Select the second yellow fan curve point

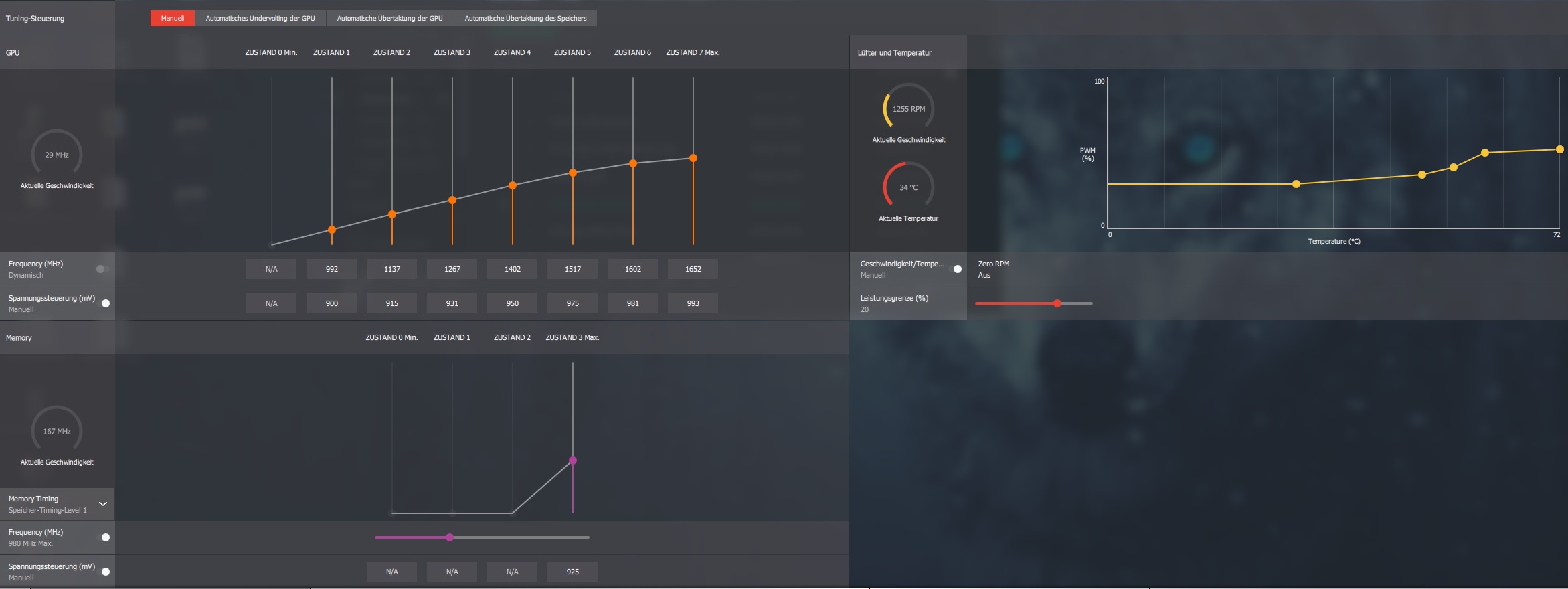(x=1422, y=175)
